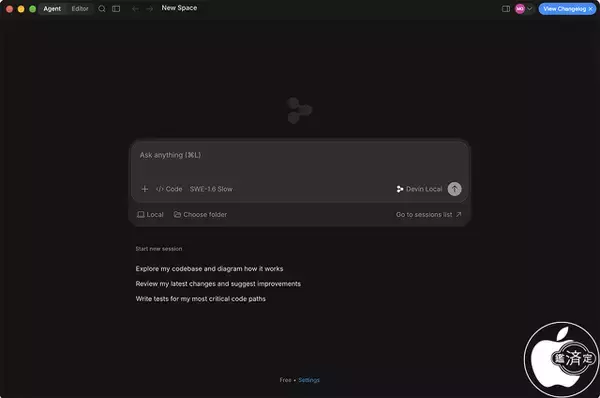
Task: Open the Devin Local agent selector
Action: pyautogui.click(x=419, y=189)
